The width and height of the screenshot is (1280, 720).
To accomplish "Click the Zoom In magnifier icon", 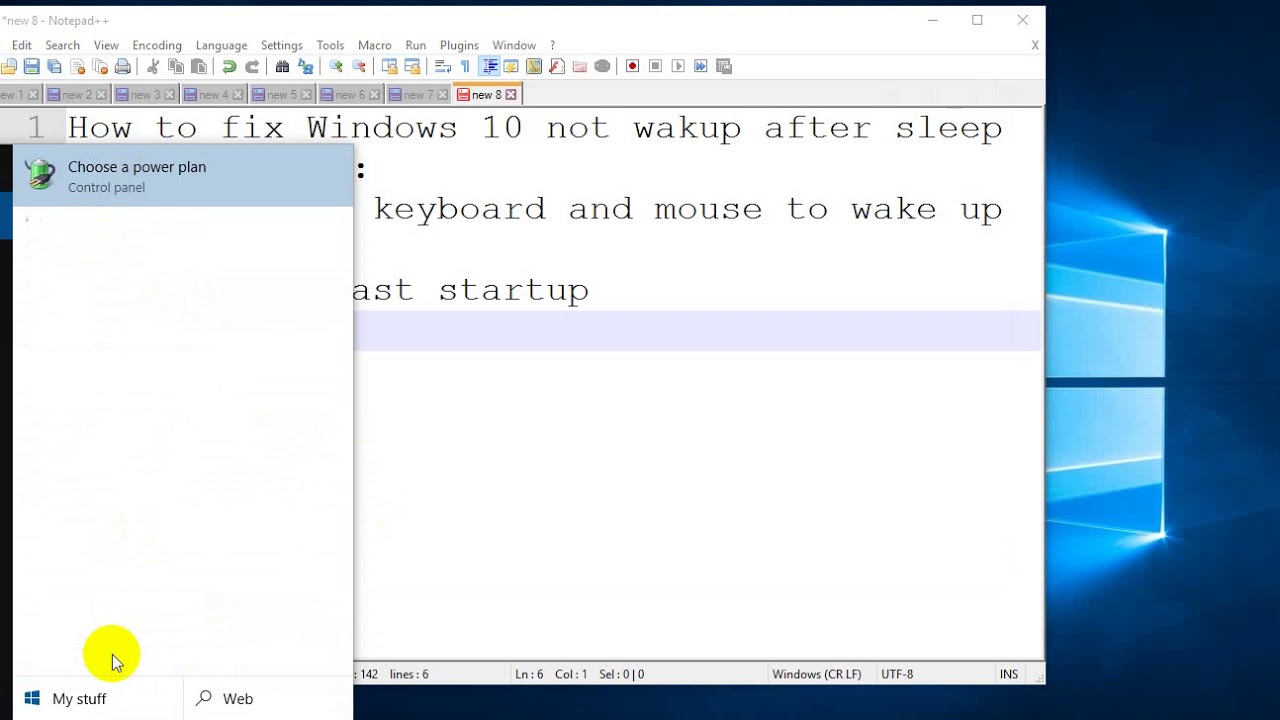I will (x=336, y=66).
